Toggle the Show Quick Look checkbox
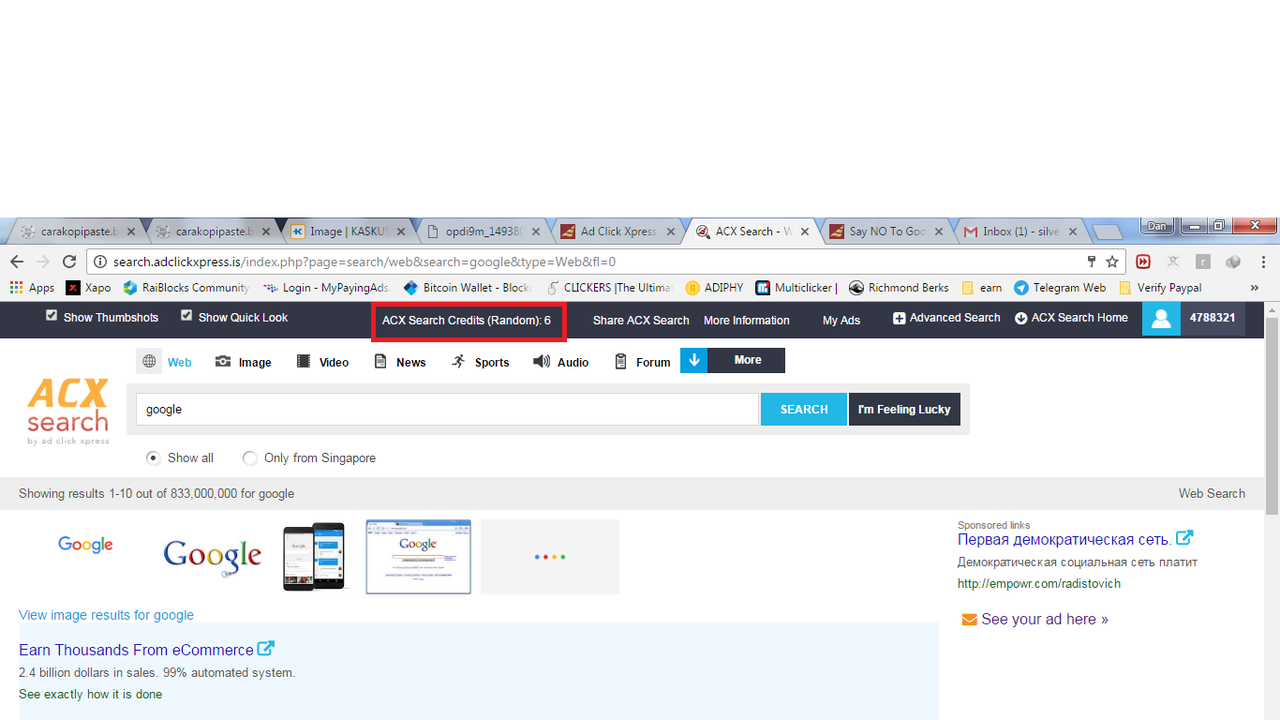Image resolution: width=1280 pixels, height=720 pixels. tap(186, 316)
